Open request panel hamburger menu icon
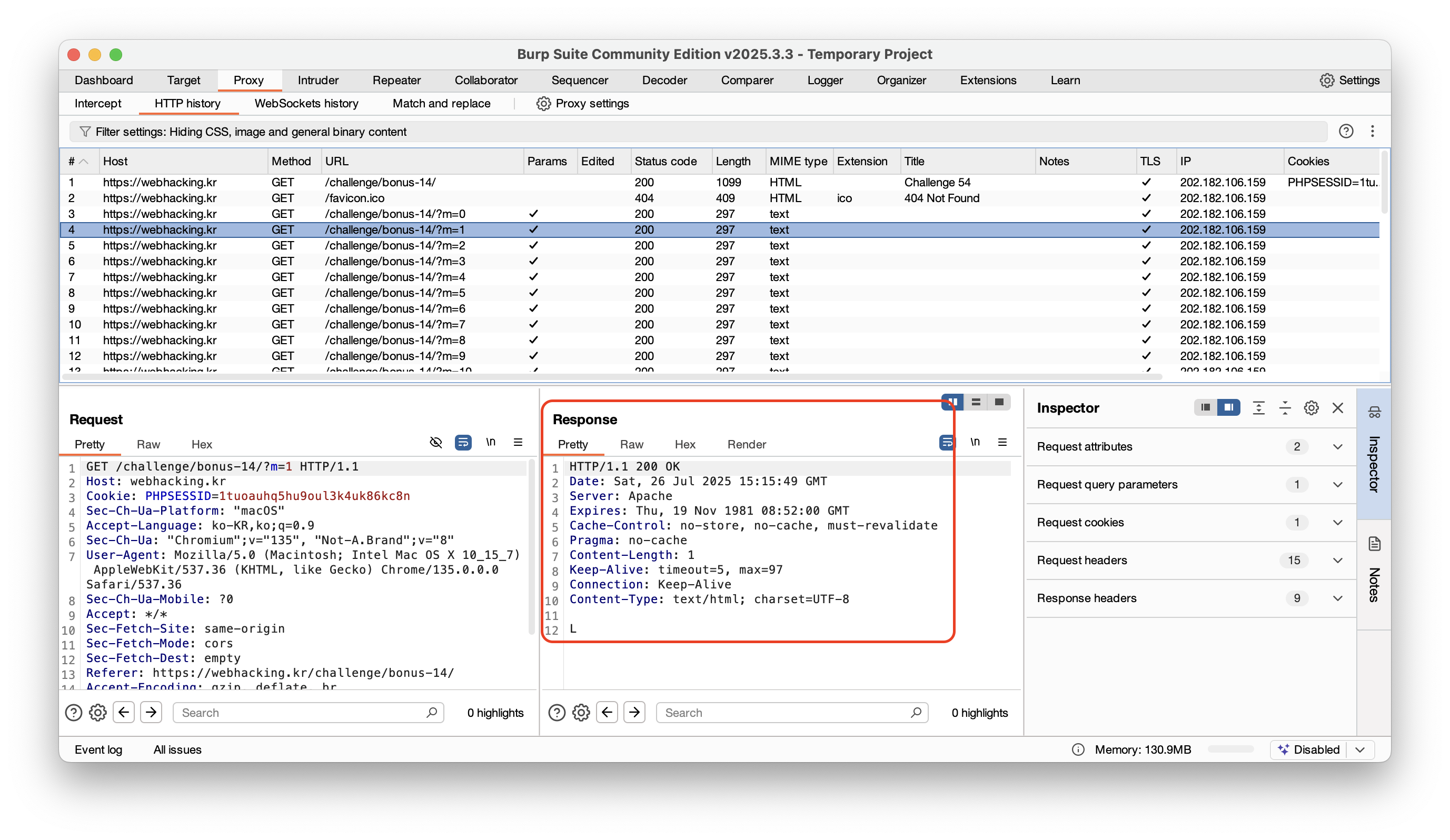 [x=518, y=443]
